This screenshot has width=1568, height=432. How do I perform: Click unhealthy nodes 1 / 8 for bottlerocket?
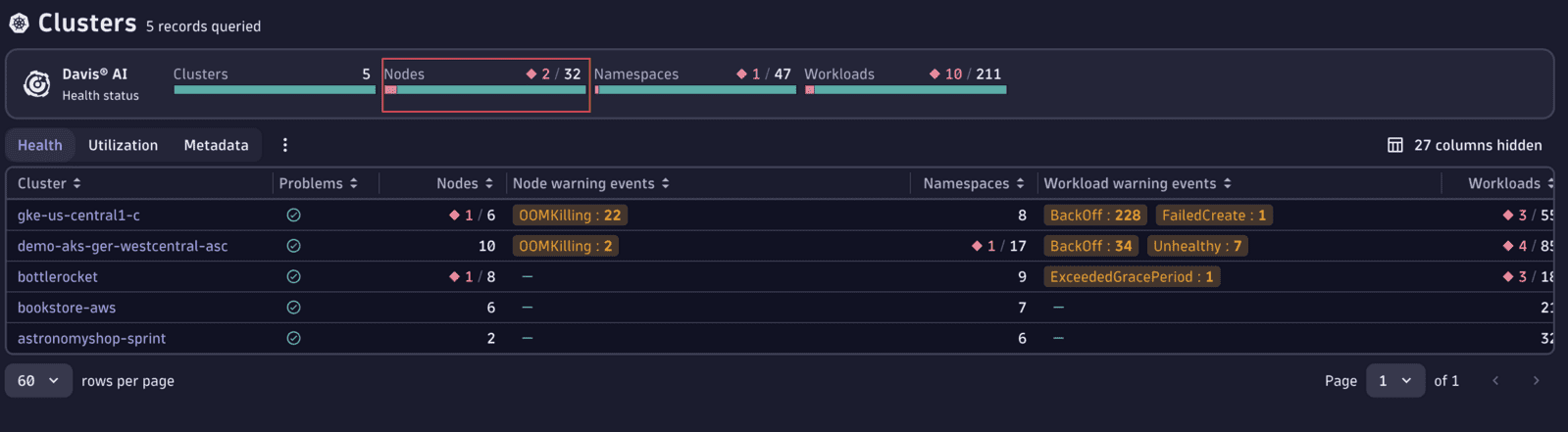pos(473,276)
